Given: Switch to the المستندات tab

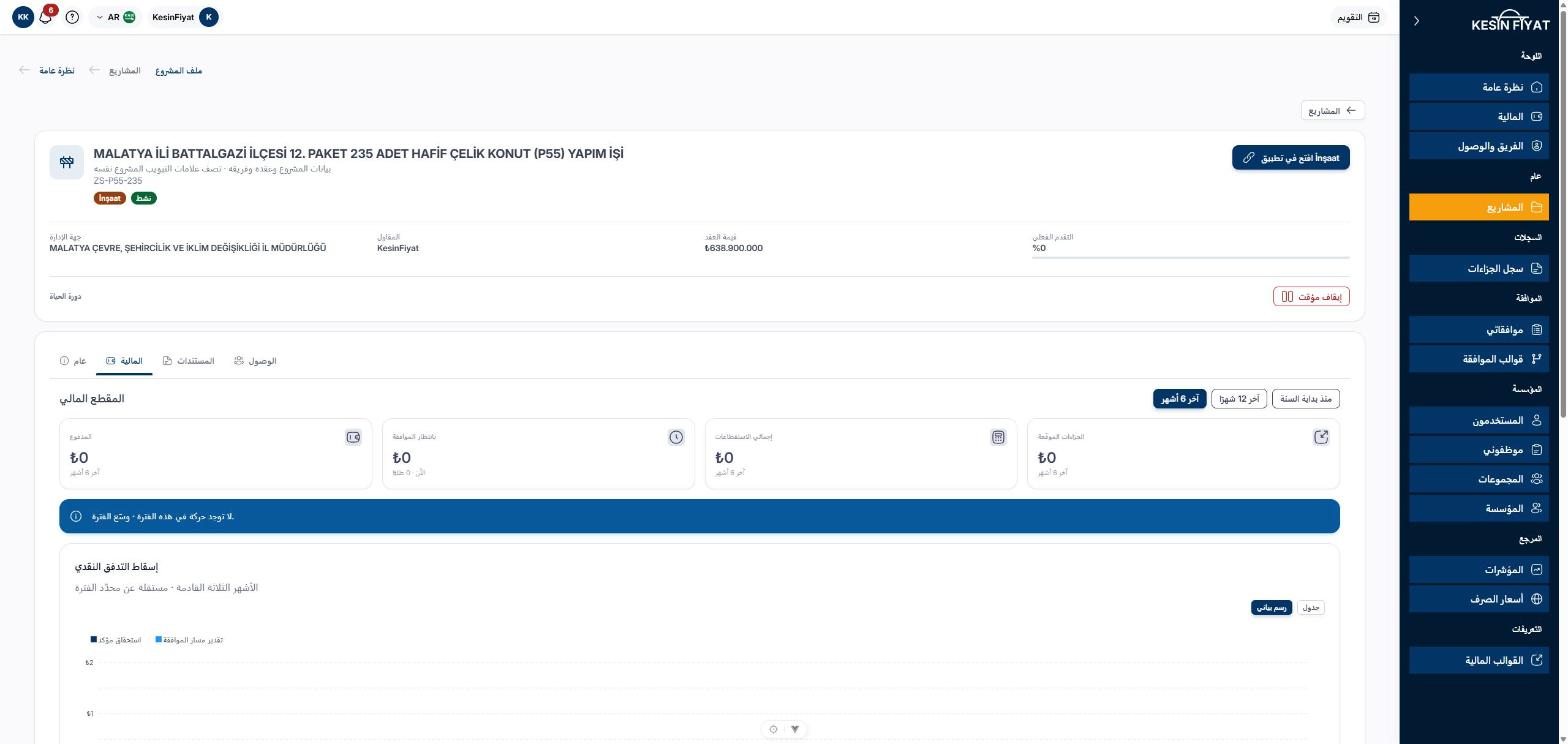Looking at the screenshot, I should [189, 360].
